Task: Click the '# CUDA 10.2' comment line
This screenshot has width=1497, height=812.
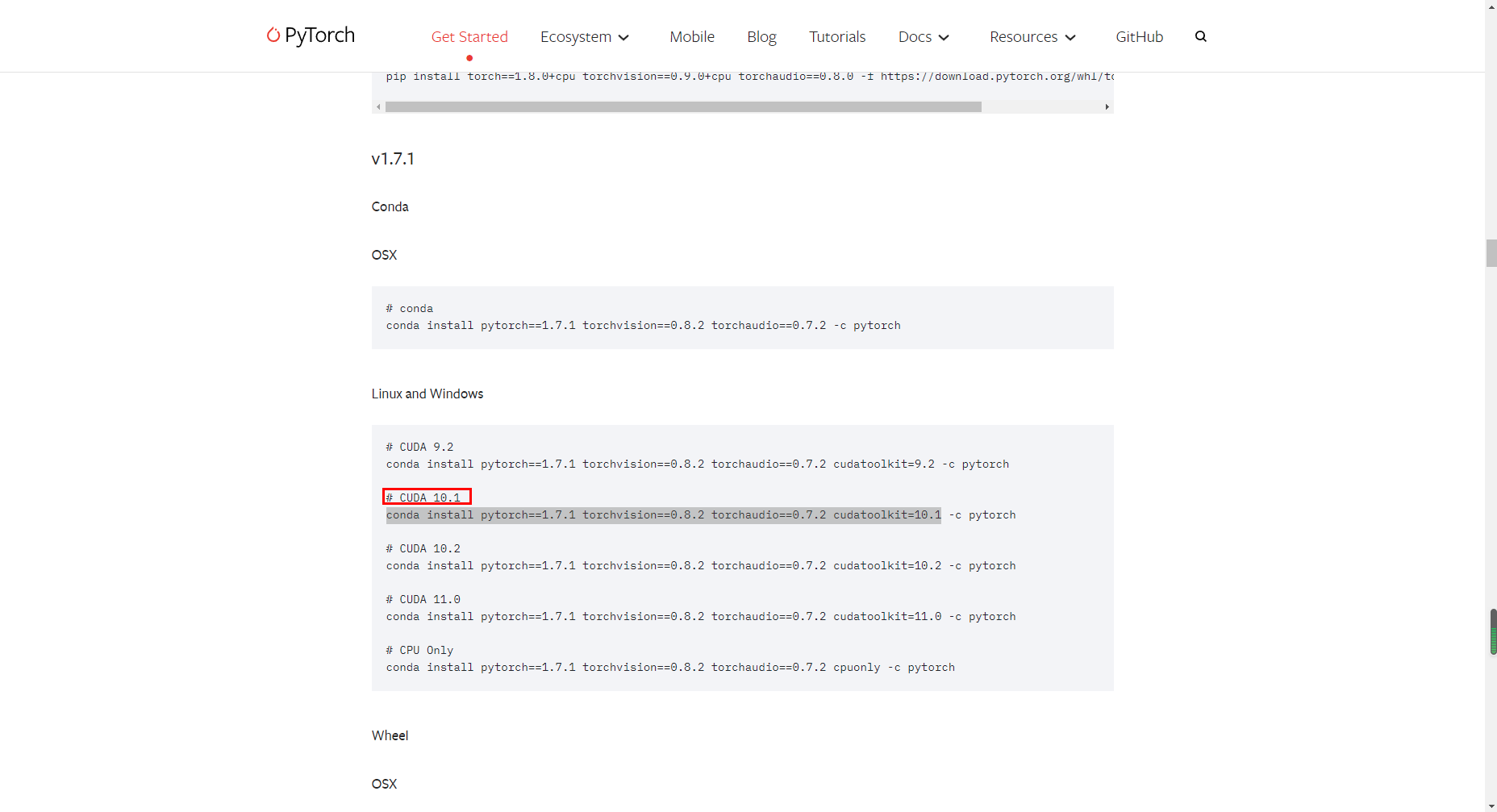Action: pyautogui.click(x=423, y=548)
